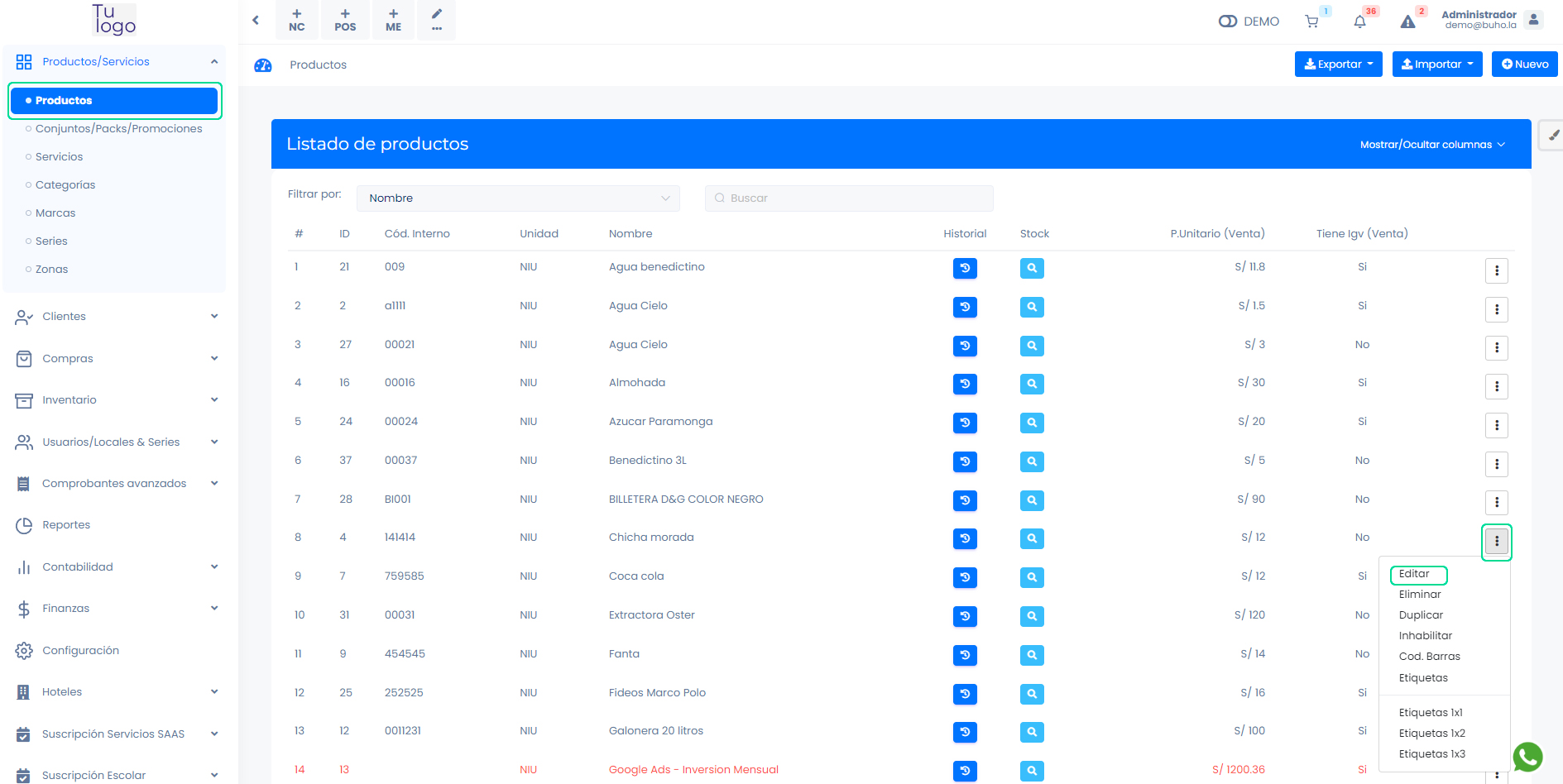Open the Marcas page
The image size is (1563, 784).
coord(55,213)
